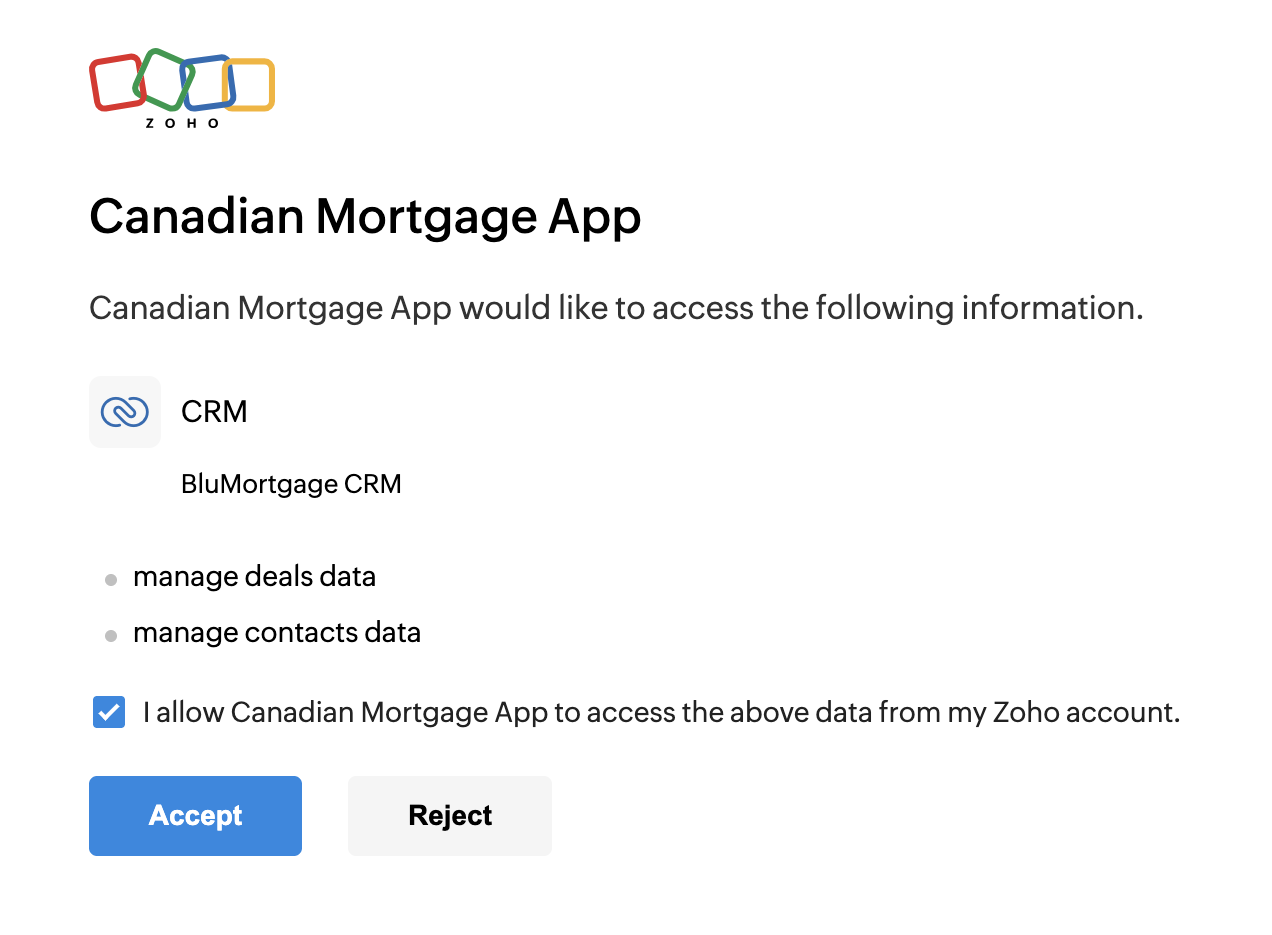Screen dimensions: 1272x935
Task: Click the bullet beside manage contacts data
Action: [111, 636]
